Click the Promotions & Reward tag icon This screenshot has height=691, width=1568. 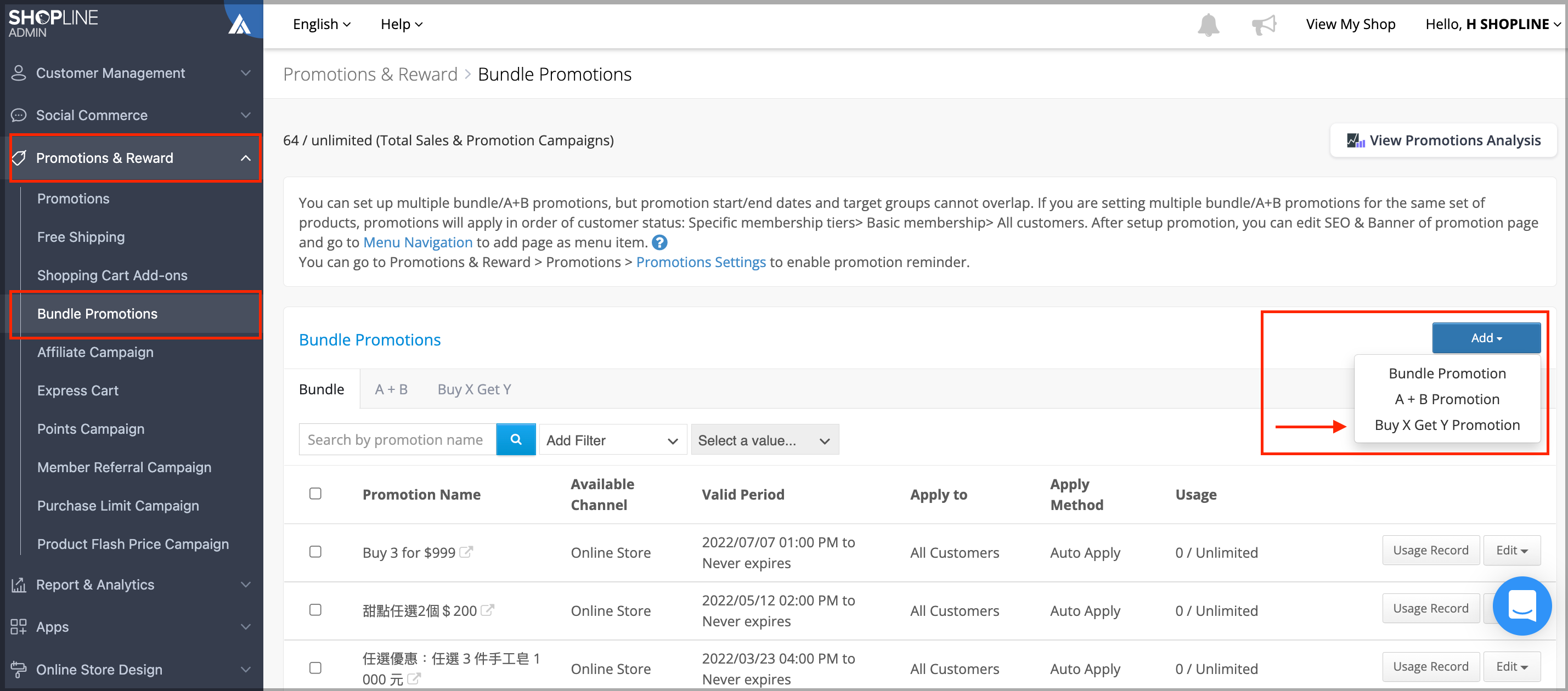19,157
